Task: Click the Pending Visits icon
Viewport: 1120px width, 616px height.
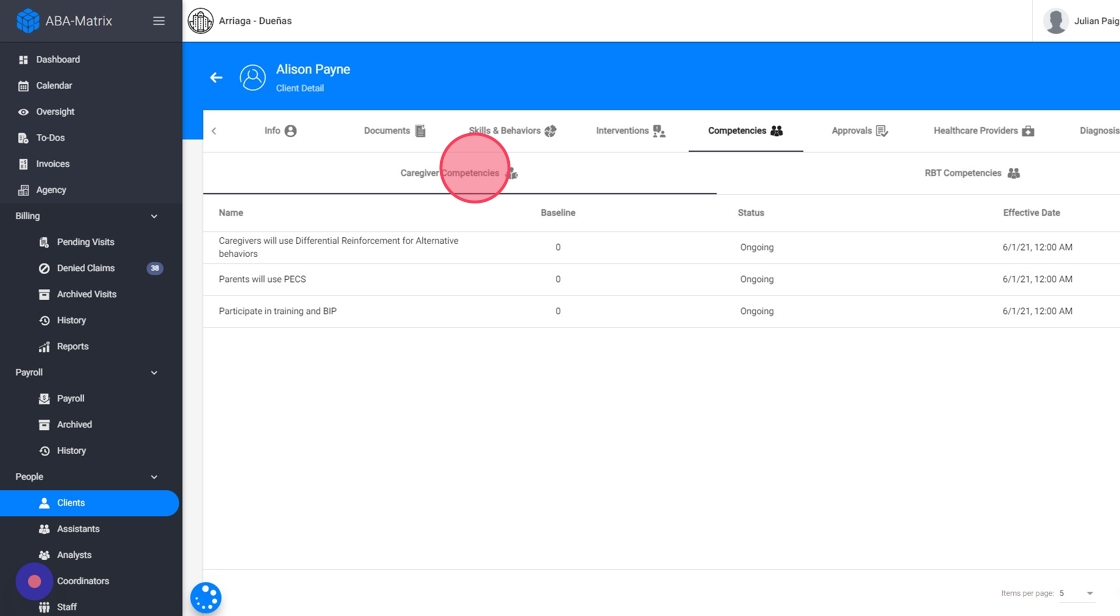Action: (x=44, y=242)
